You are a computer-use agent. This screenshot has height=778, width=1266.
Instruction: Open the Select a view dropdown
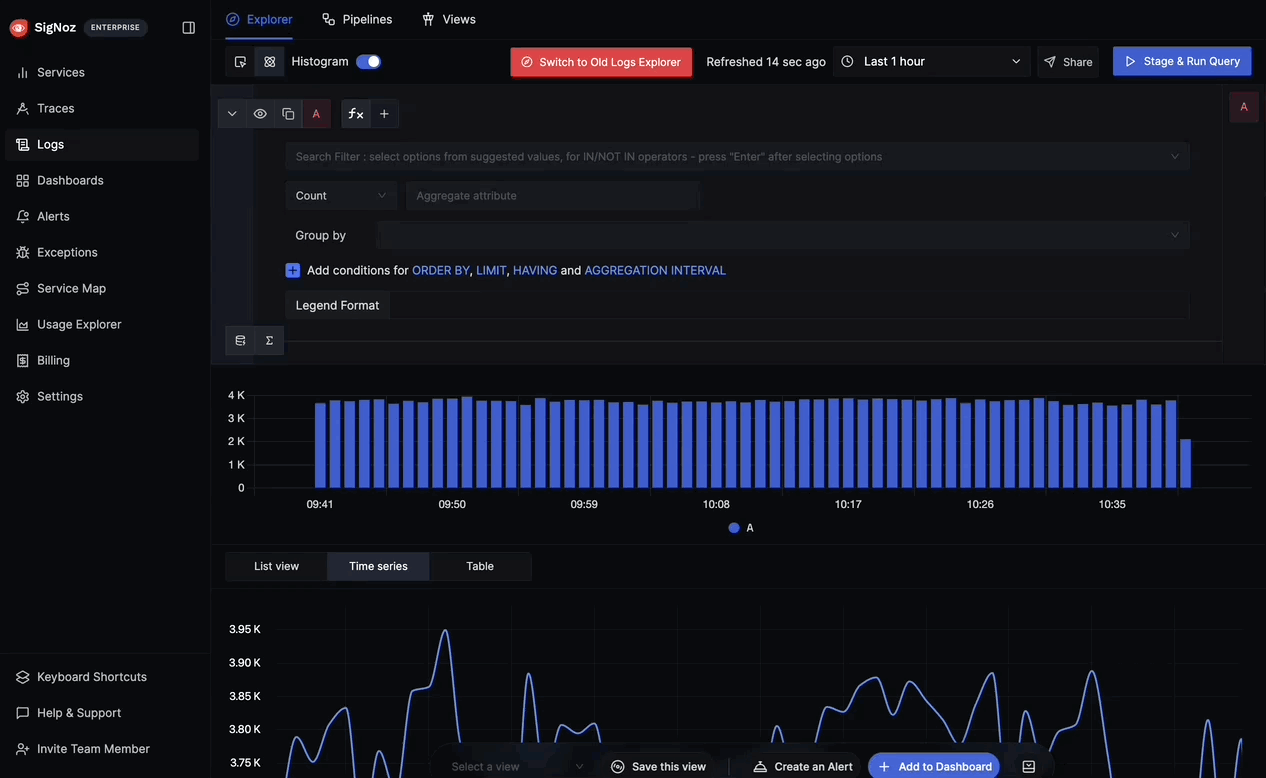(x=517, y=766)
